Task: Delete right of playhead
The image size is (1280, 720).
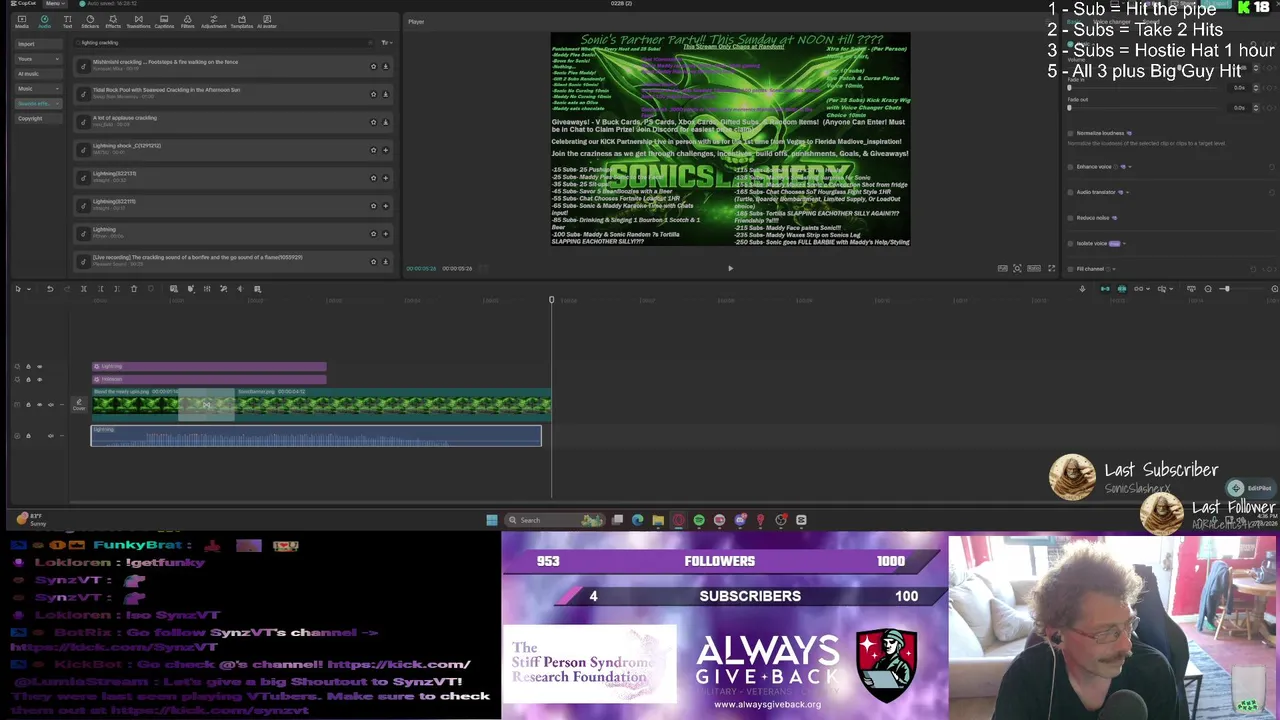Action: click(116, 289)
